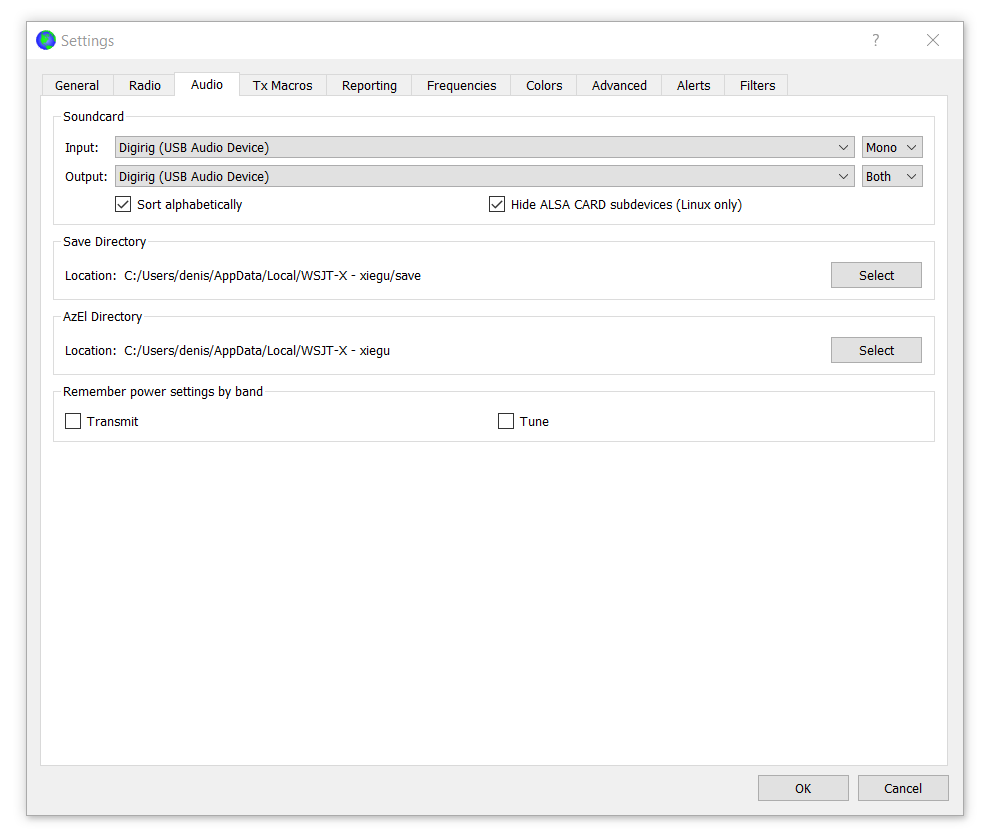This screenshot has height=840, width=985.
Task: Open the Radio tab
Action: (144, 85)
